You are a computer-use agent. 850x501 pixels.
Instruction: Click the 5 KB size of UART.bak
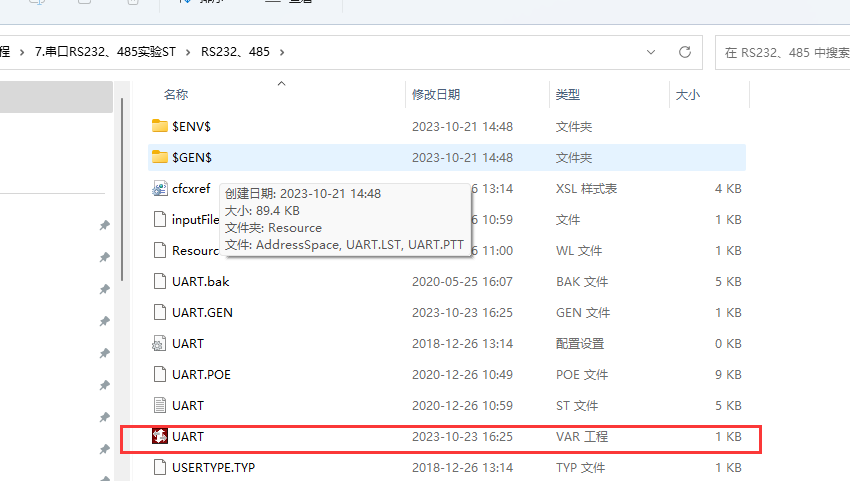click(728, 281)
